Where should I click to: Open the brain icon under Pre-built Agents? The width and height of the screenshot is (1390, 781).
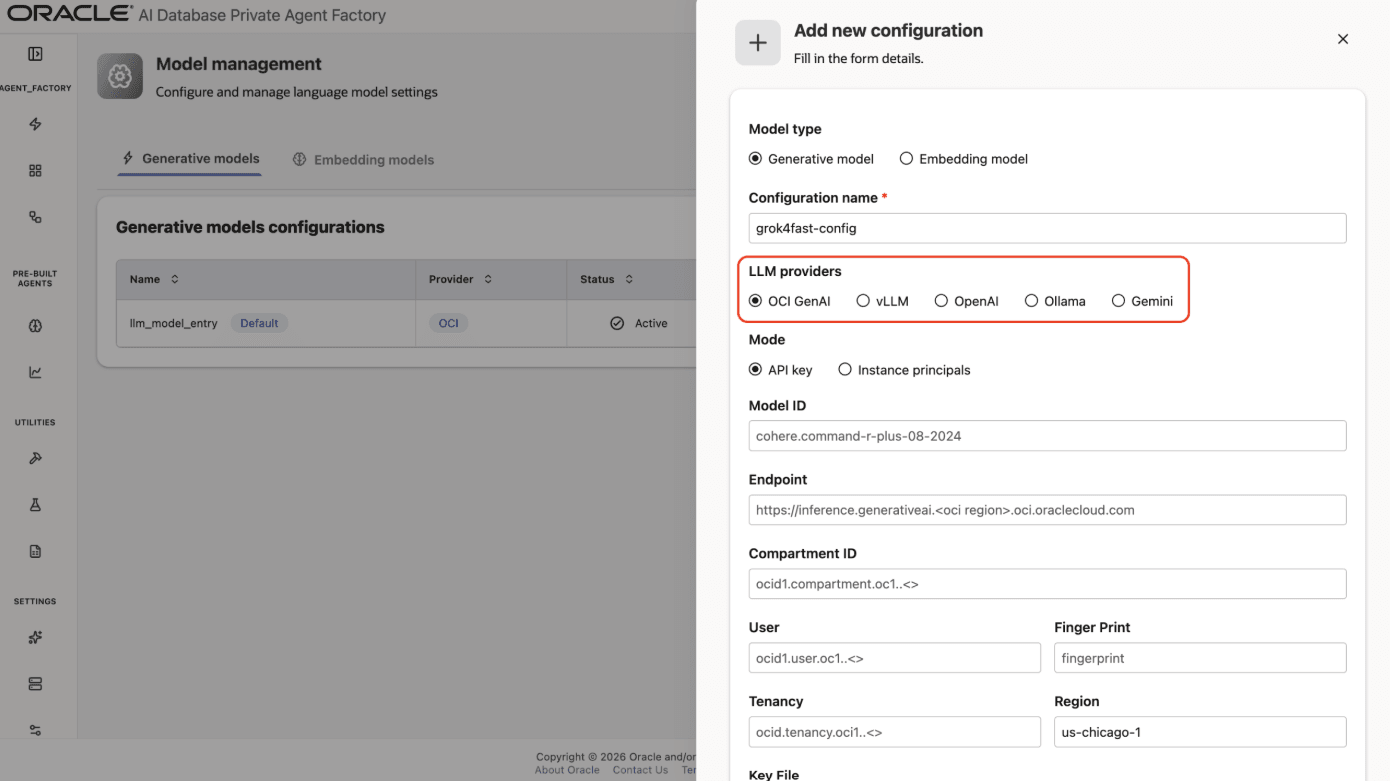tap(35, 326)
